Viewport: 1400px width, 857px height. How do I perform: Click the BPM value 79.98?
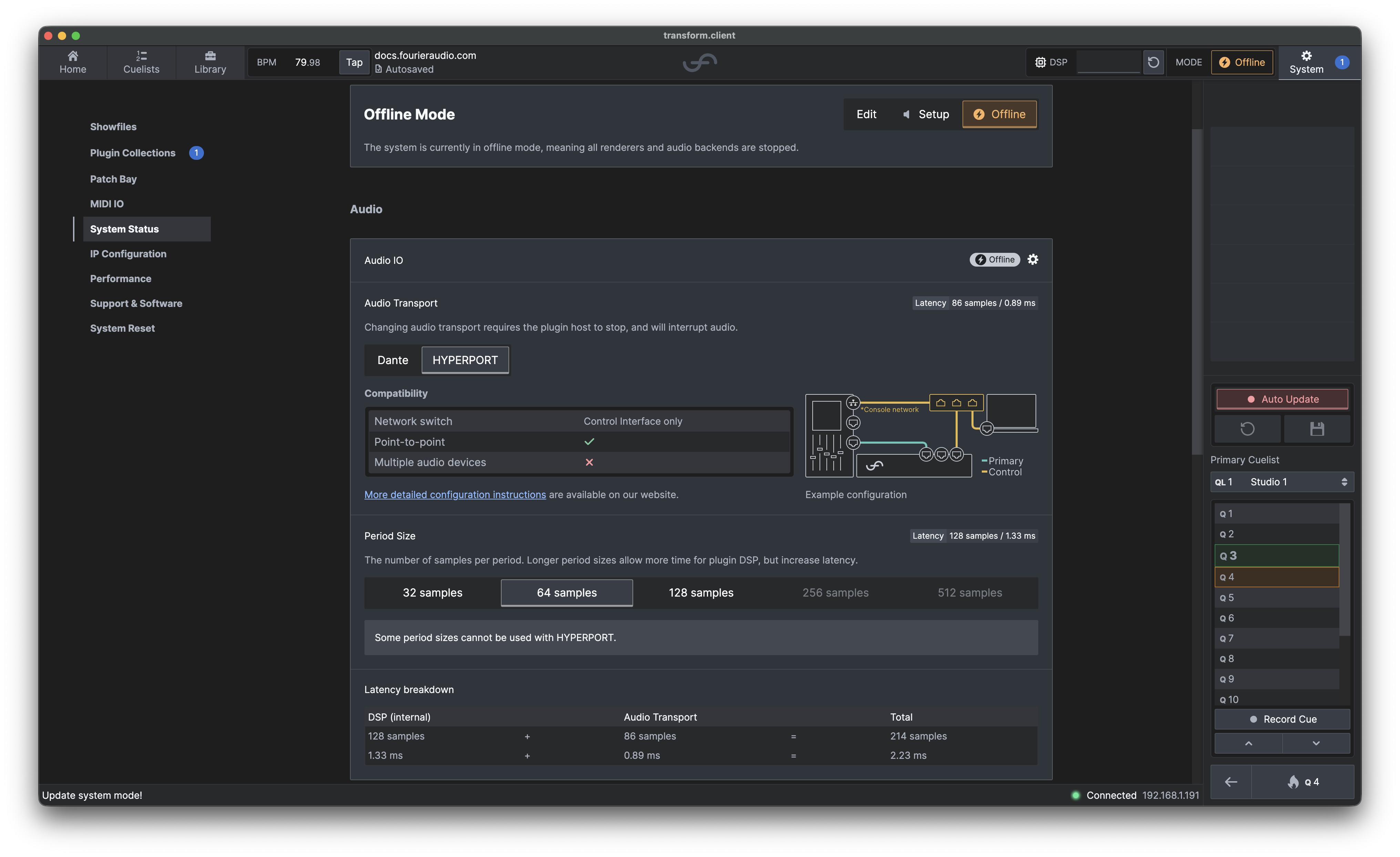(307, 62)
